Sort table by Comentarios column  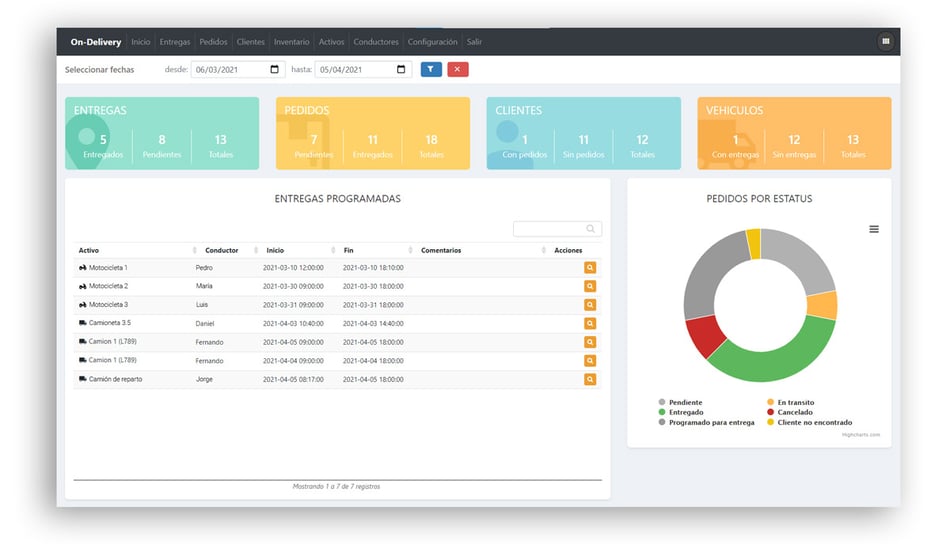[482, 250]
